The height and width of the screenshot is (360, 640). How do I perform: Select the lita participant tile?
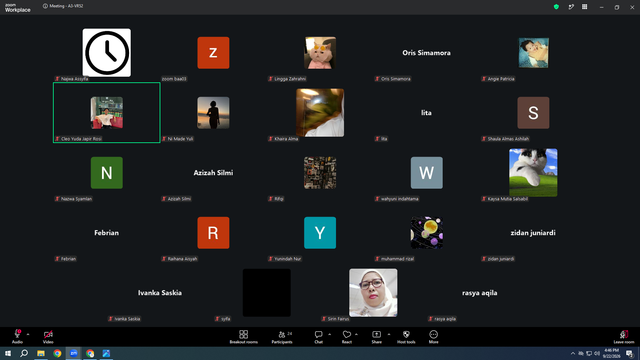click(427, 113)
